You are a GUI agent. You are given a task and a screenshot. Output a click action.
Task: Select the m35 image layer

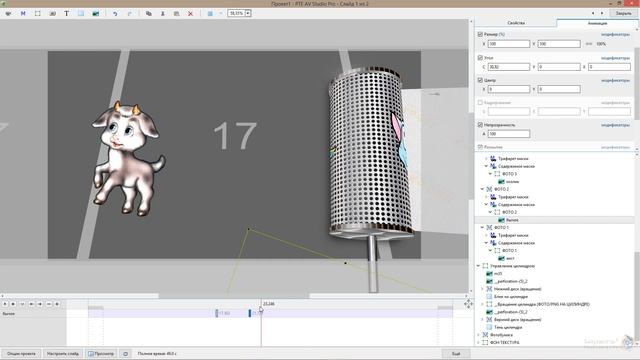click(494, 273)
